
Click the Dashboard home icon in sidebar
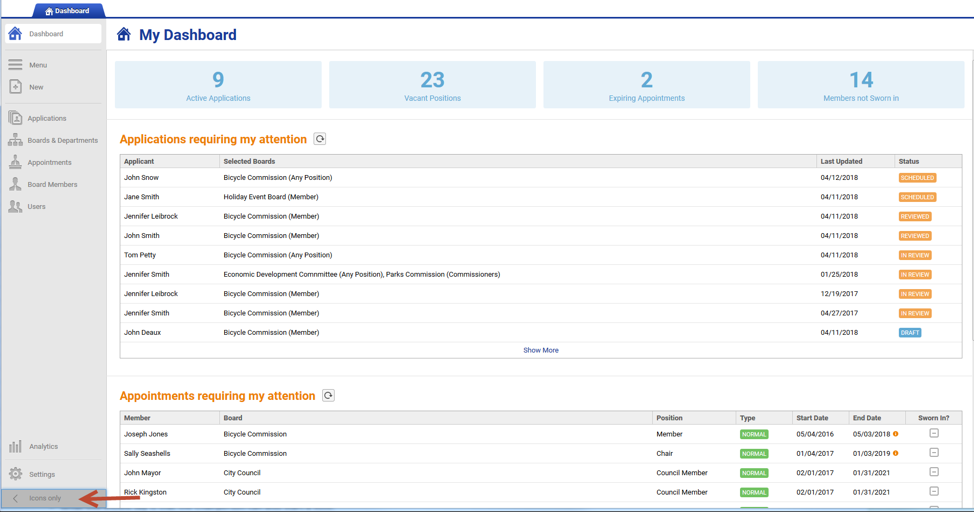click(15, 34)
